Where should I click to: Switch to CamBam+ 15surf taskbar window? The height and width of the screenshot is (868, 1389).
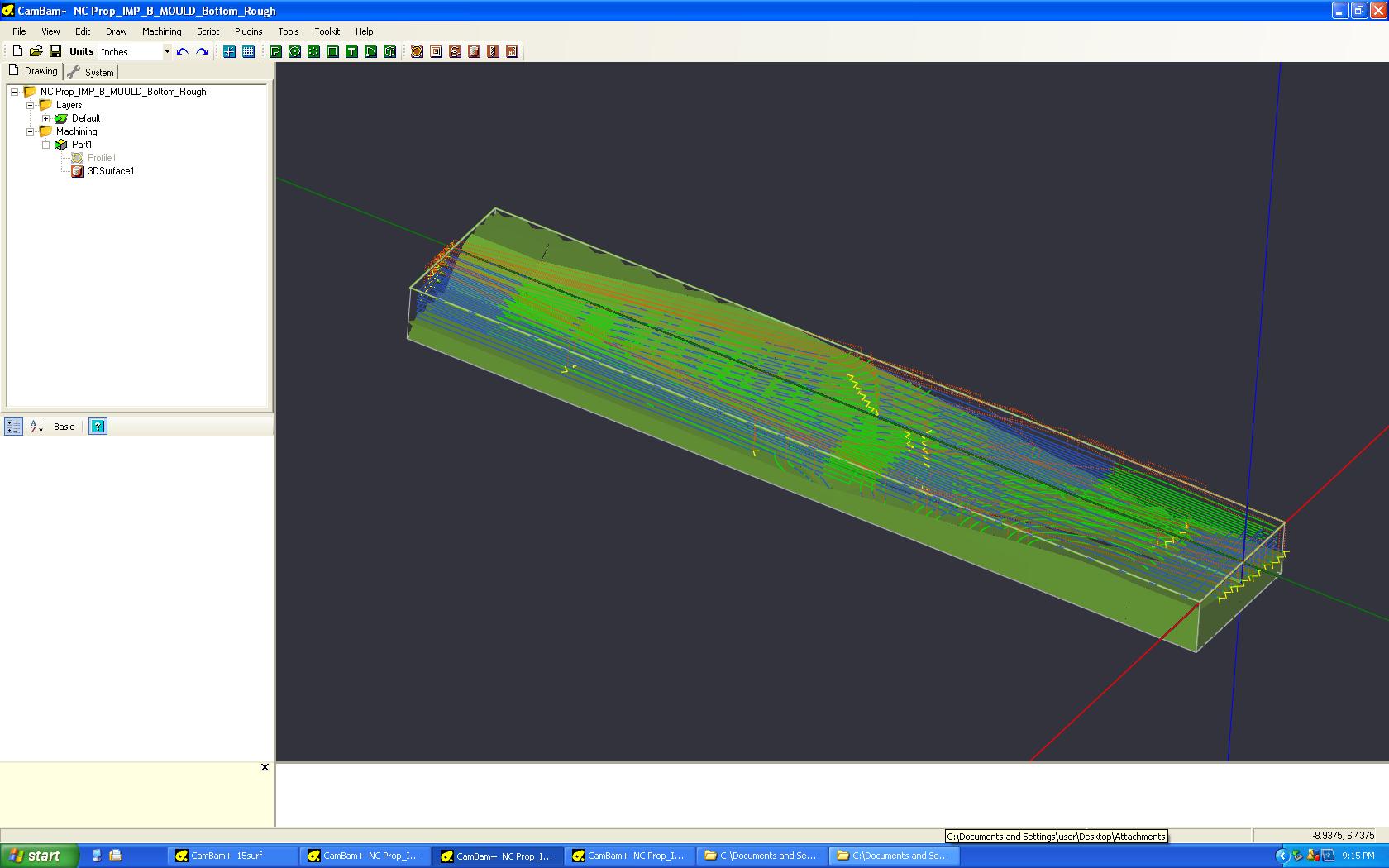(x=233, y=856)
